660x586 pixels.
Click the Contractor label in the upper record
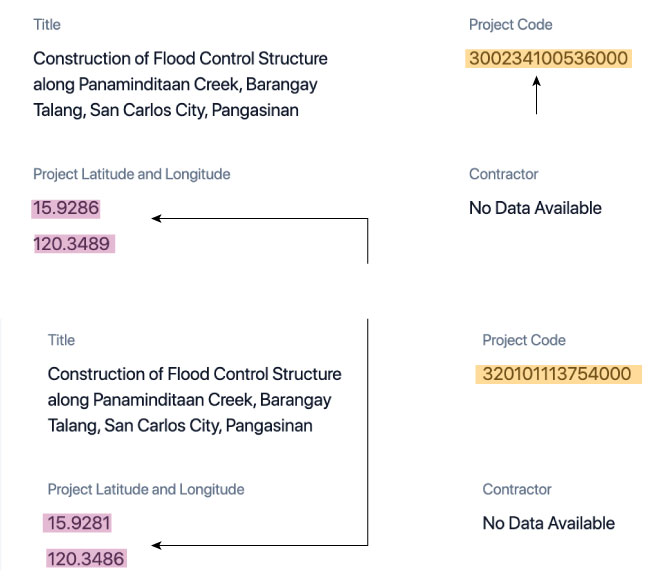pyautogui.click(x=503, y=174)
